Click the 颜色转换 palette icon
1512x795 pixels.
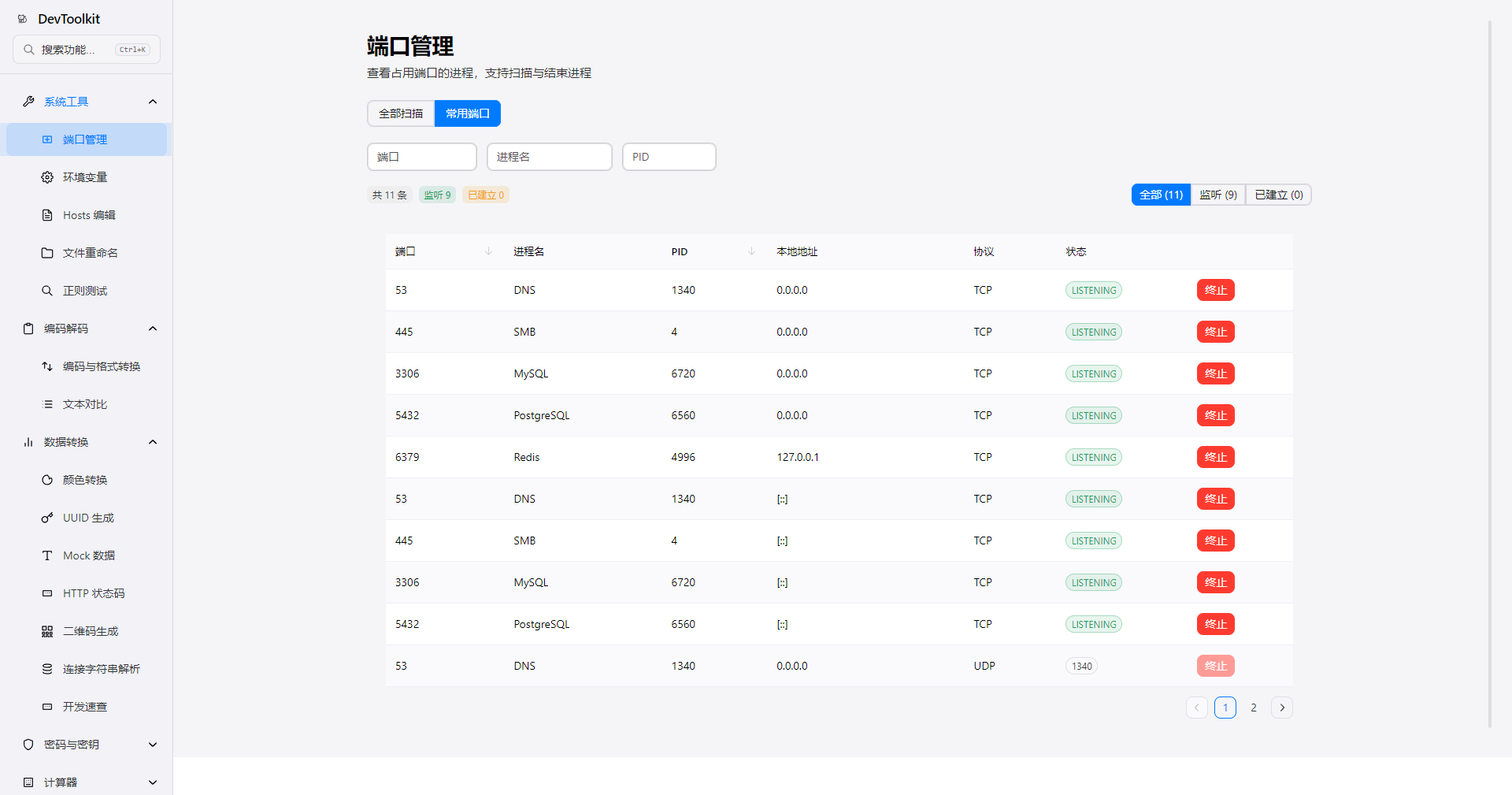tap(47, 480)
